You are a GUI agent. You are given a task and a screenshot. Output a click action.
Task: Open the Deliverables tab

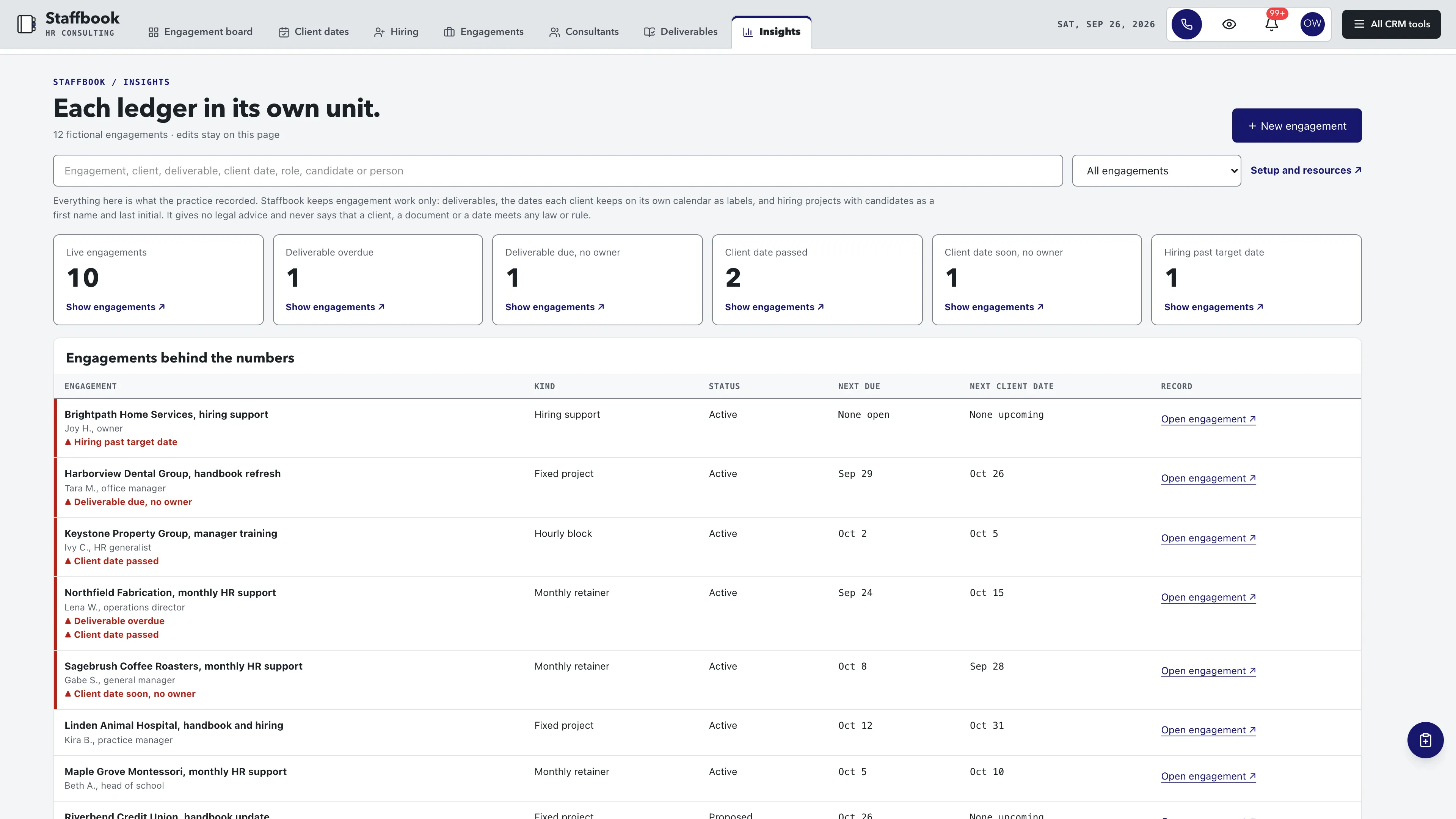click(x=681, y=31)
